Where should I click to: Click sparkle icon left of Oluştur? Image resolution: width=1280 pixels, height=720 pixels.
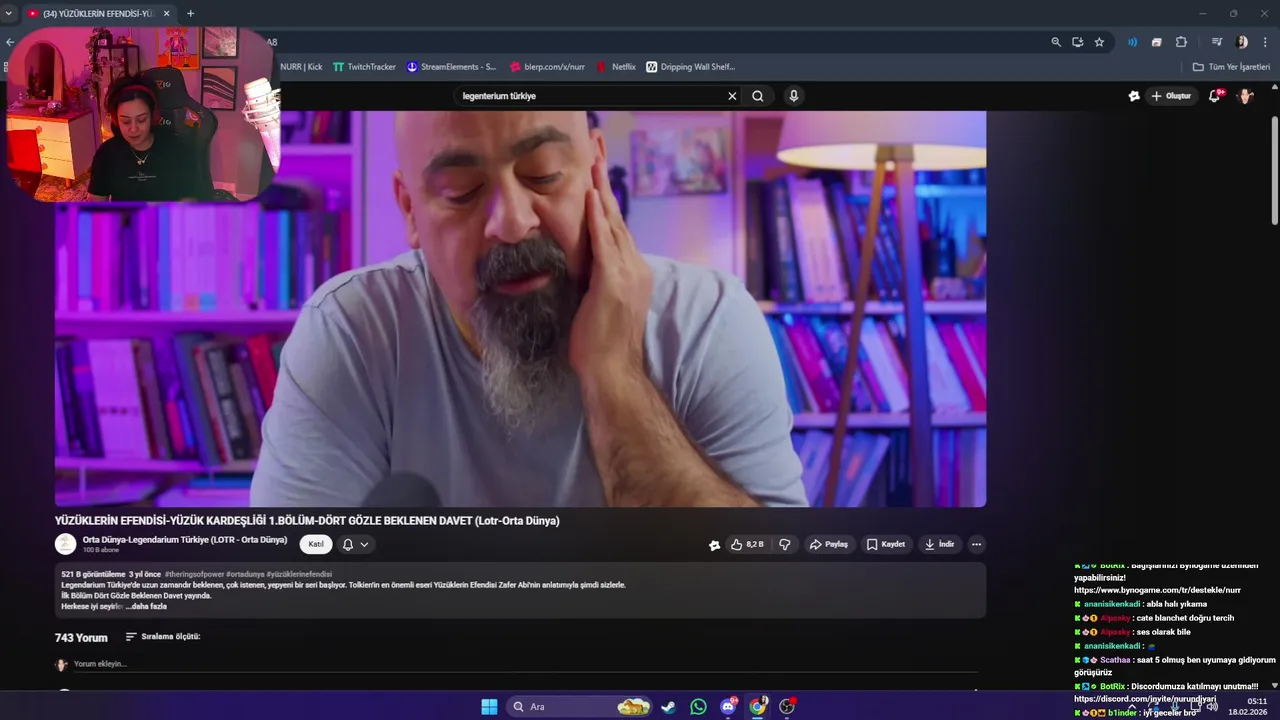click(1134, 96)
